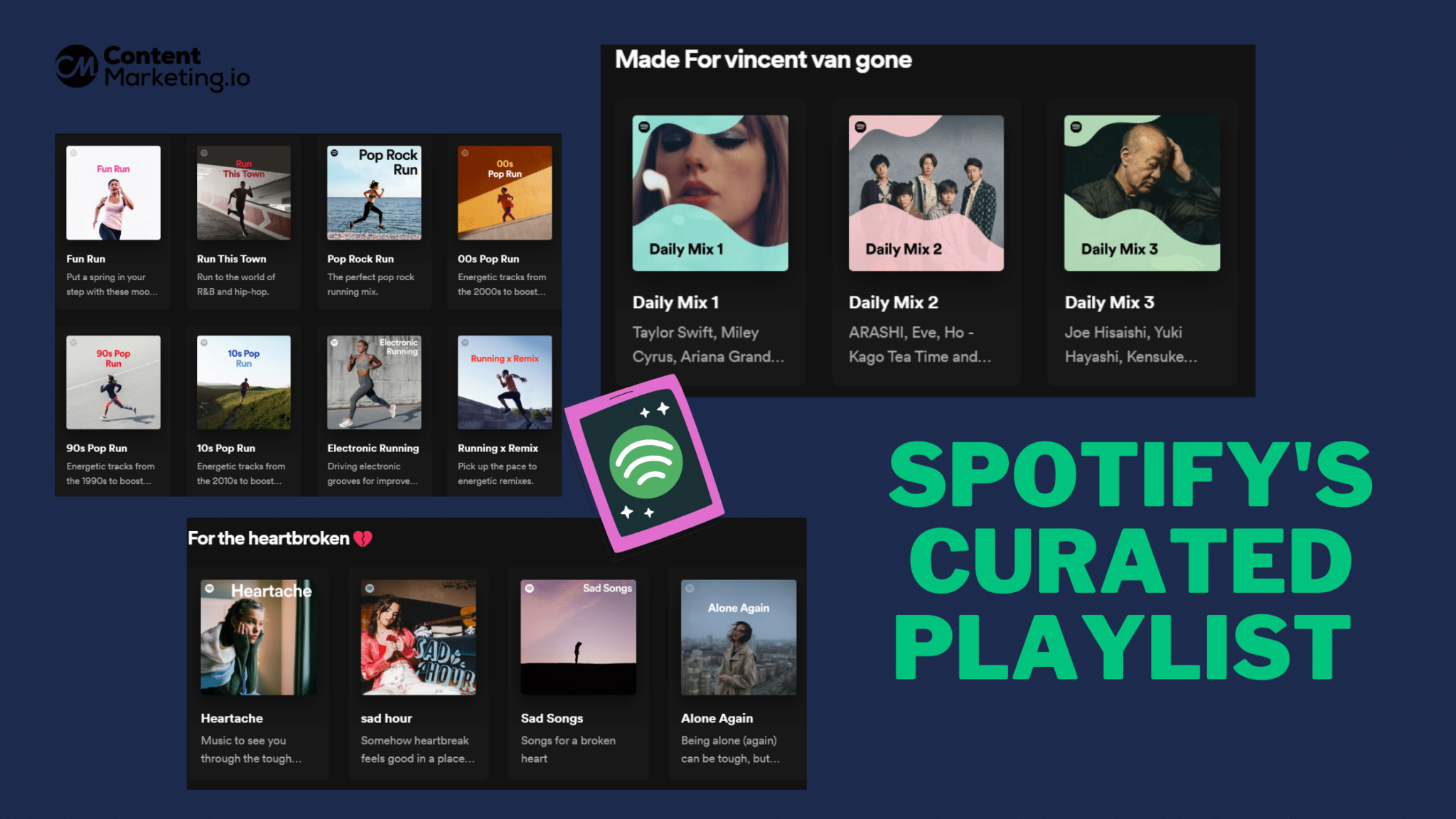Click the ContentMarketing.io logo icon
The image size is (1456, 819).
click(77, 66)
